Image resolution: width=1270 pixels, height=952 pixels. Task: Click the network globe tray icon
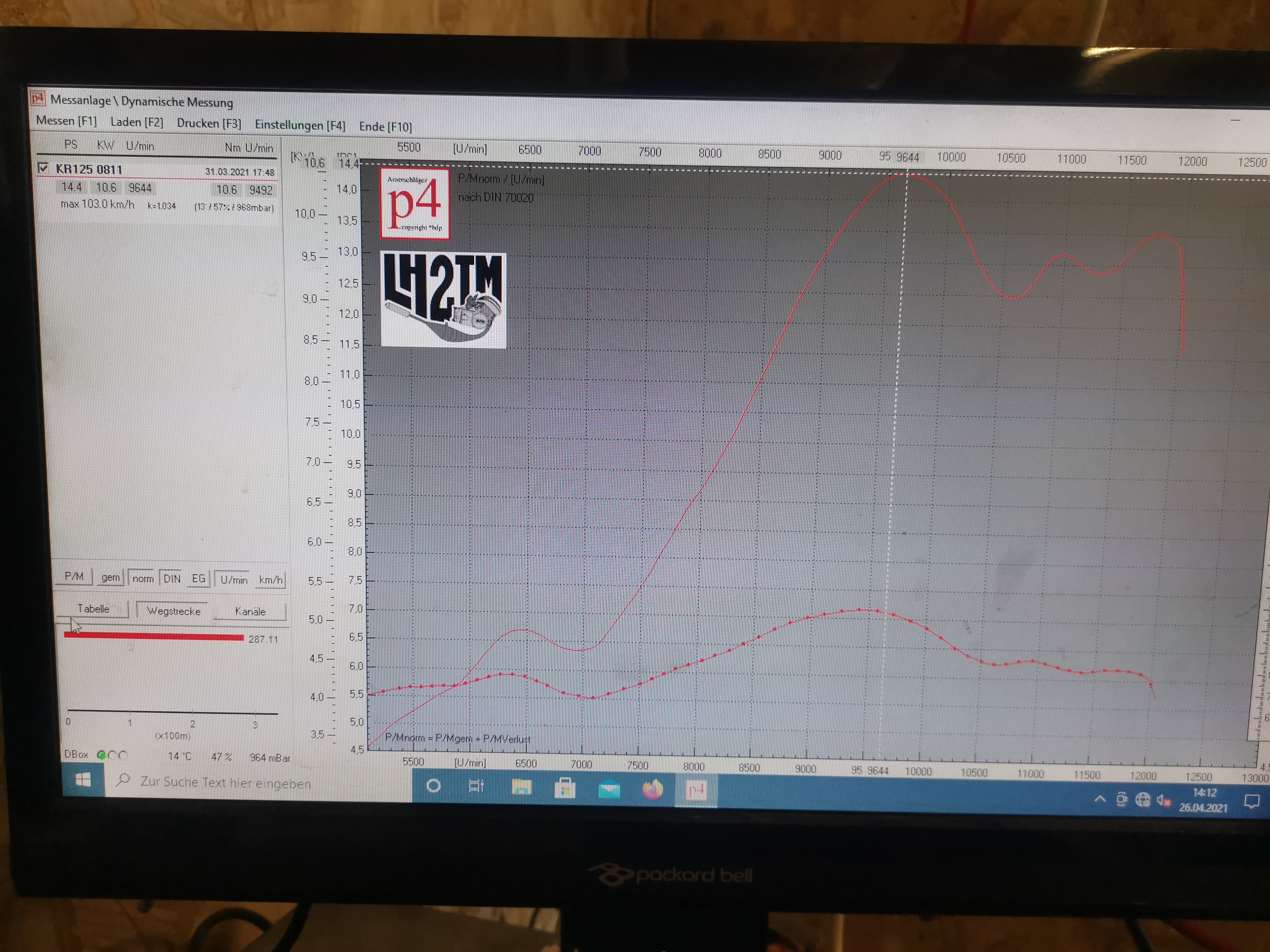pyautogui.click(x=1143, y=799)
